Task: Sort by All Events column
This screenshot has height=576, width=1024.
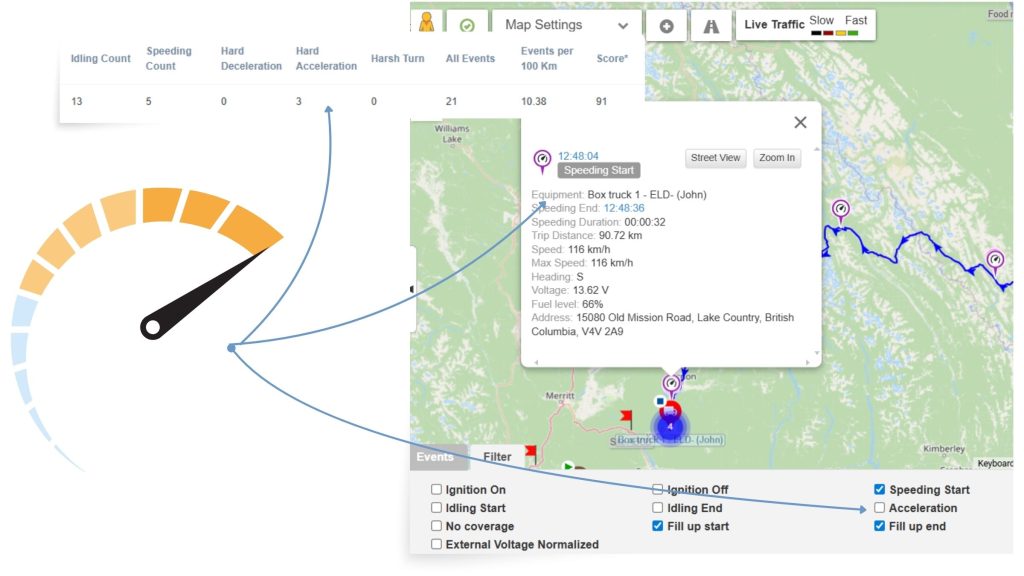Action: pyautogui.click(x=470, y=59)
